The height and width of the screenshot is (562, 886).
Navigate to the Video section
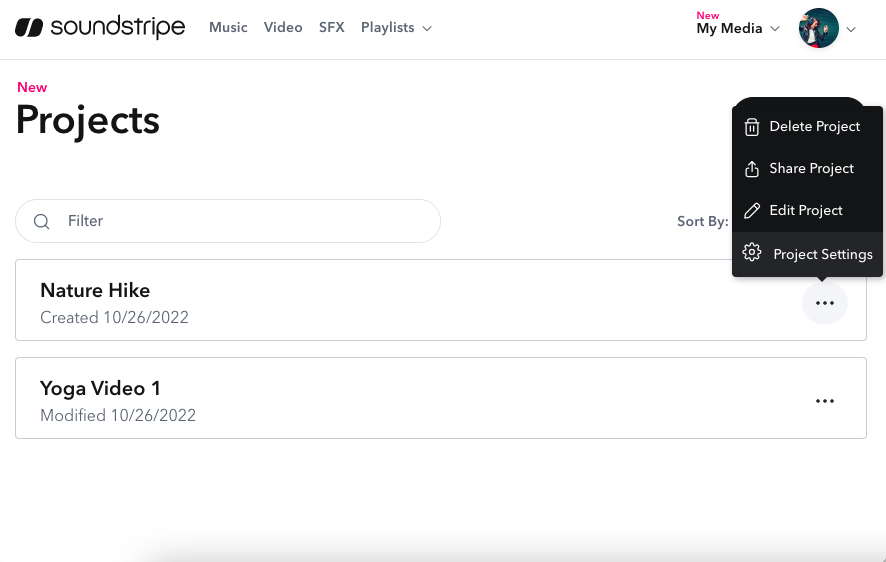pos(283,28)
